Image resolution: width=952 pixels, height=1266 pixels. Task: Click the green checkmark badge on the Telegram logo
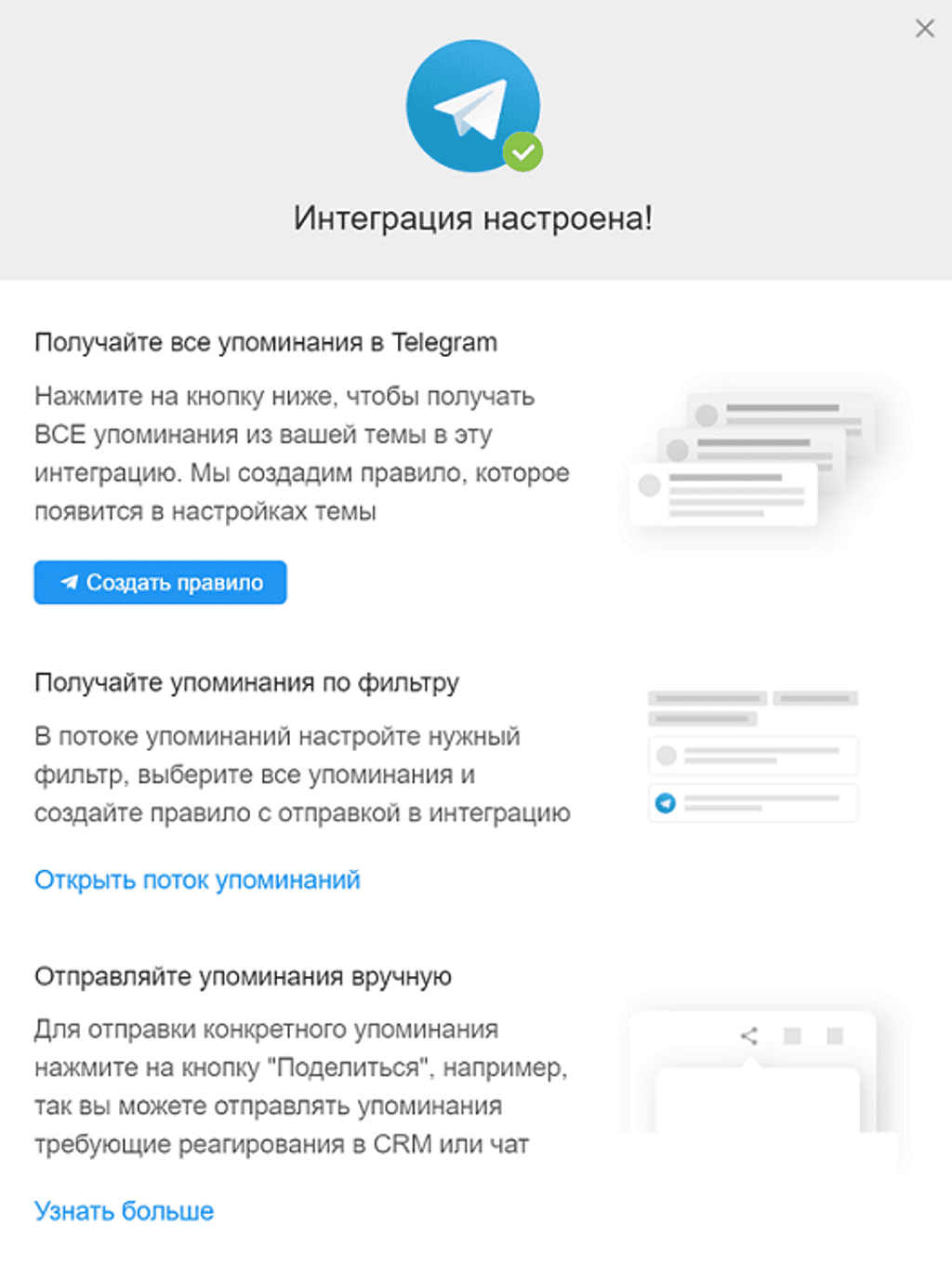523,152
